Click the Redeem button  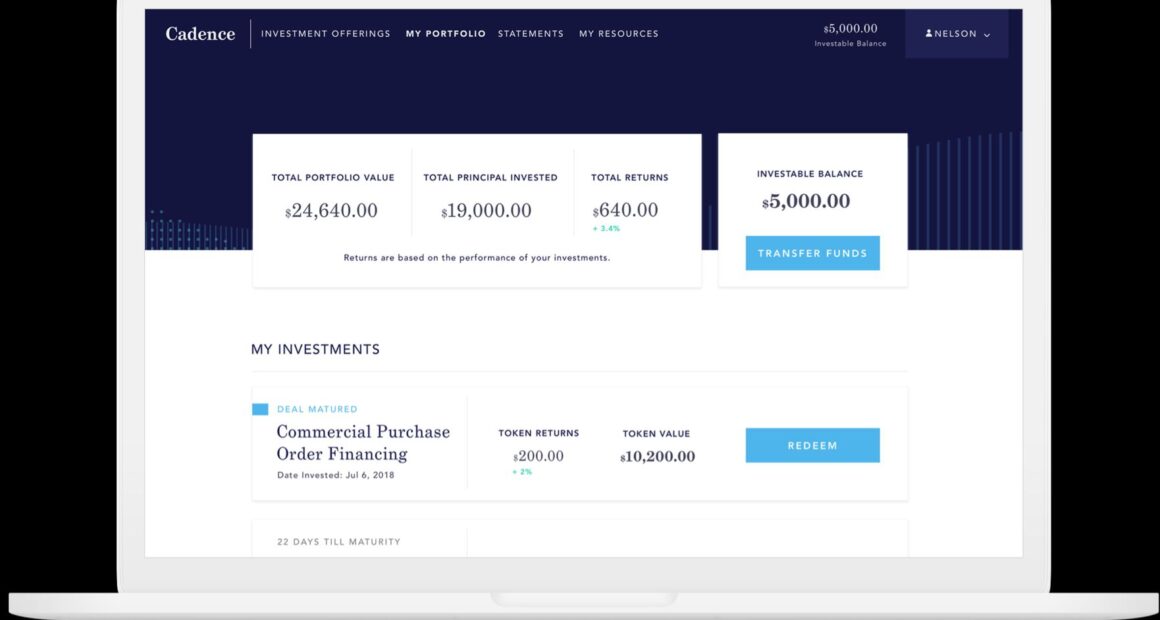tap(812, 445)
